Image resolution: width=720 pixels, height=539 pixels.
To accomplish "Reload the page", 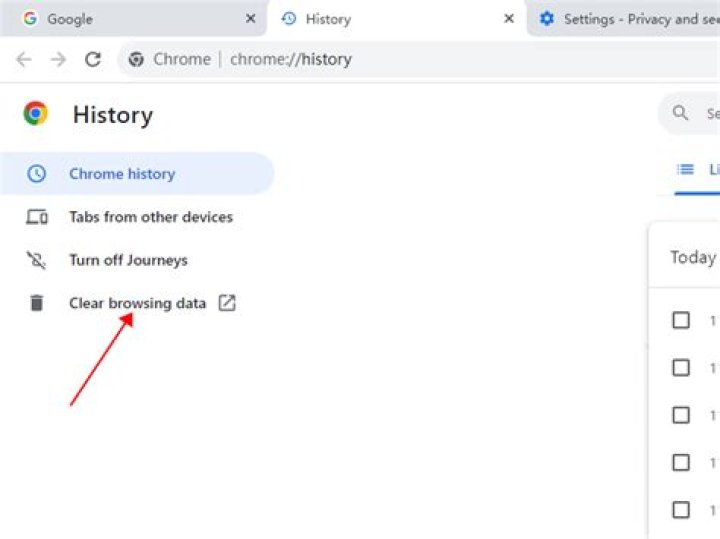I will pyautogui.click(x=93, y=59).
